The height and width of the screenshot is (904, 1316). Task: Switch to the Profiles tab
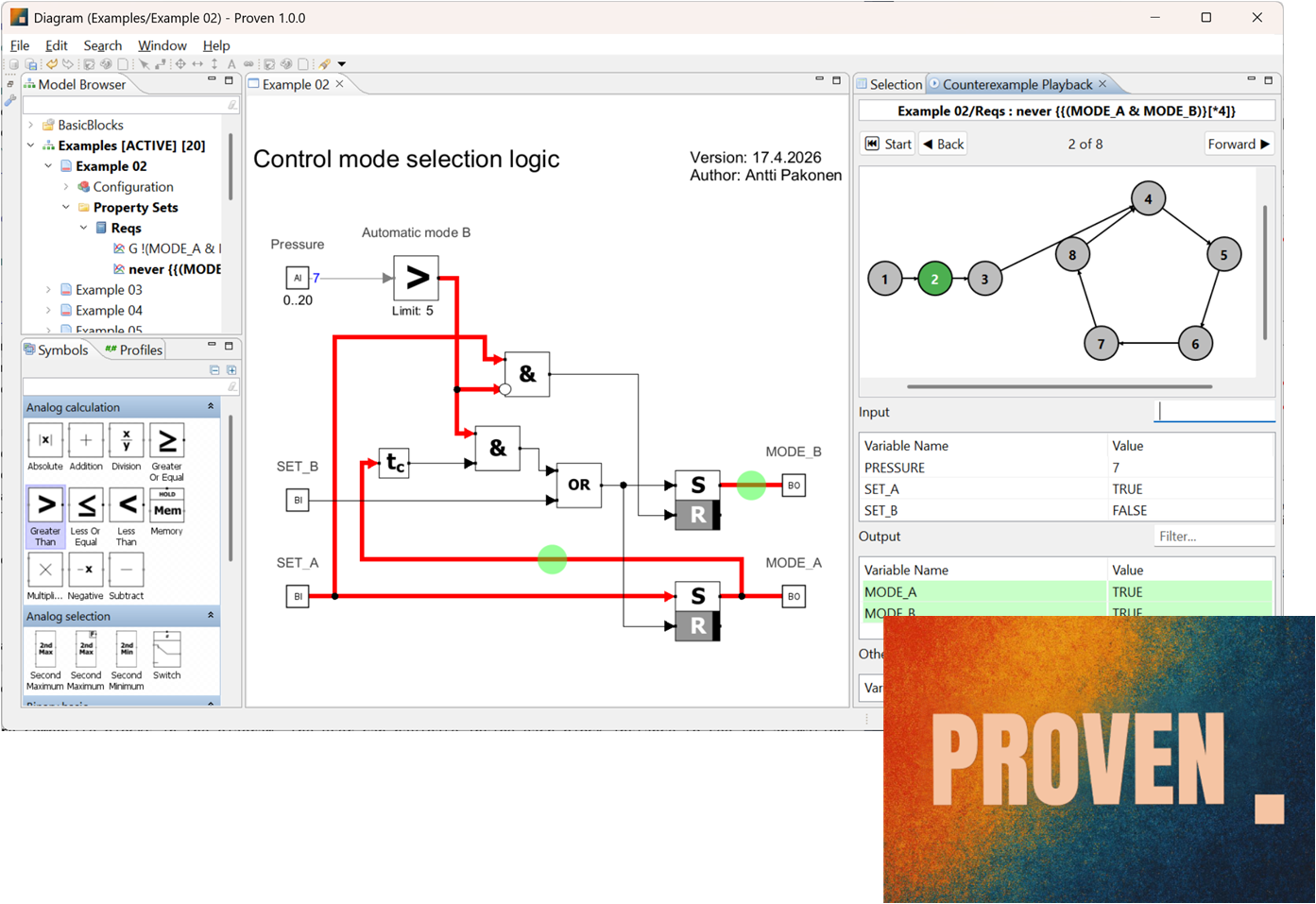pyautogui.click(x=134, y=350)
